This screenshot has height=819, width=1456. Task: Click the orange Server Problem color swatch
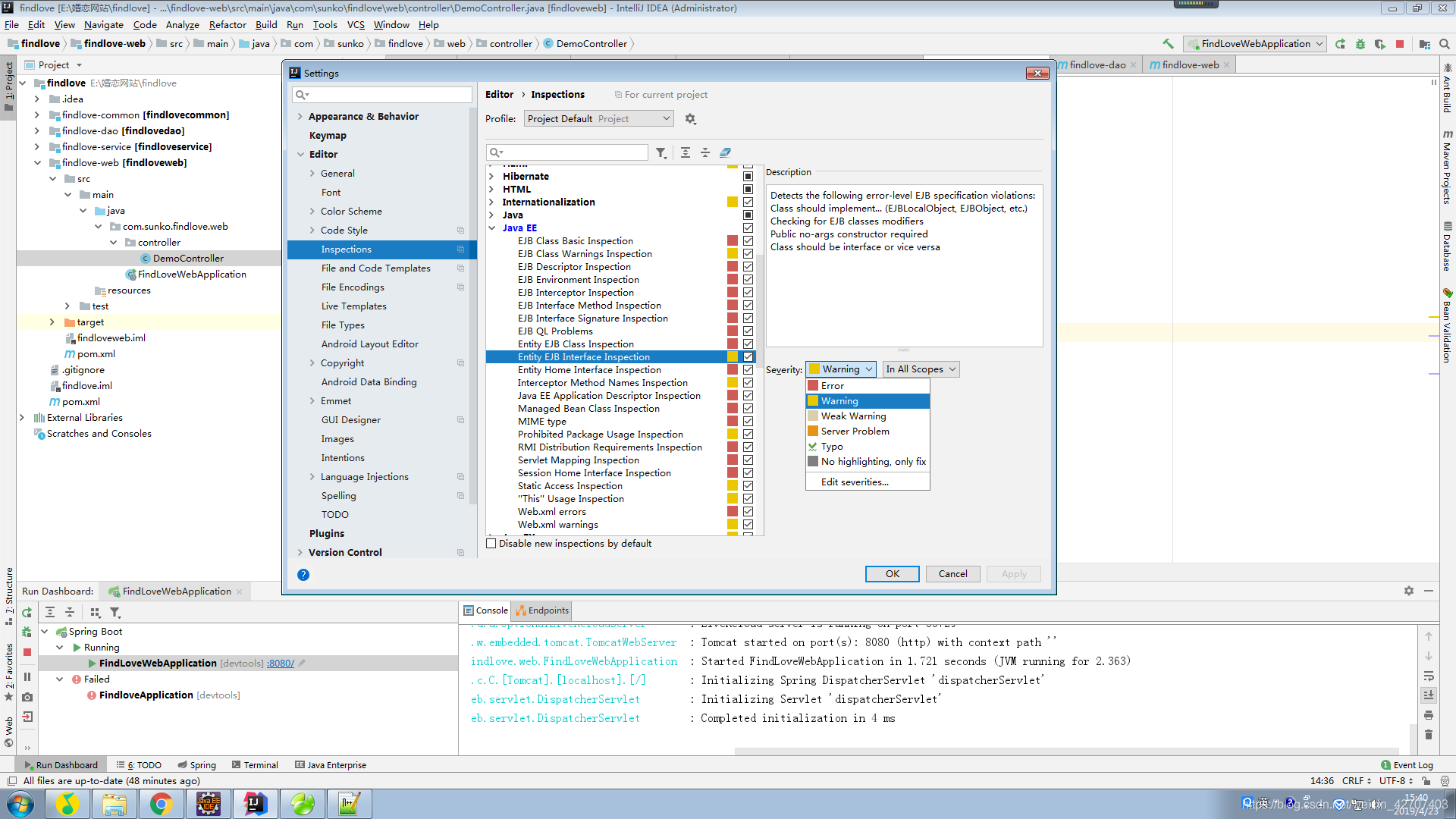click(813, 431)
